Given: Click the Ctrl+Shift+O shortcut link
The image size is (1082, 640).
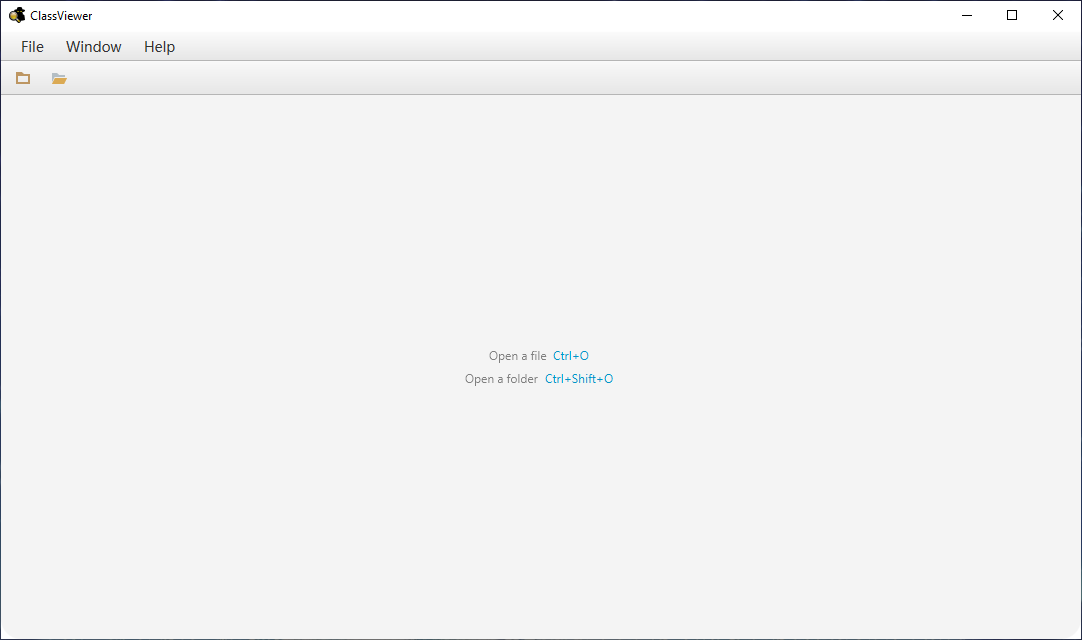Looking at the screenshot, I should point(579,379).
